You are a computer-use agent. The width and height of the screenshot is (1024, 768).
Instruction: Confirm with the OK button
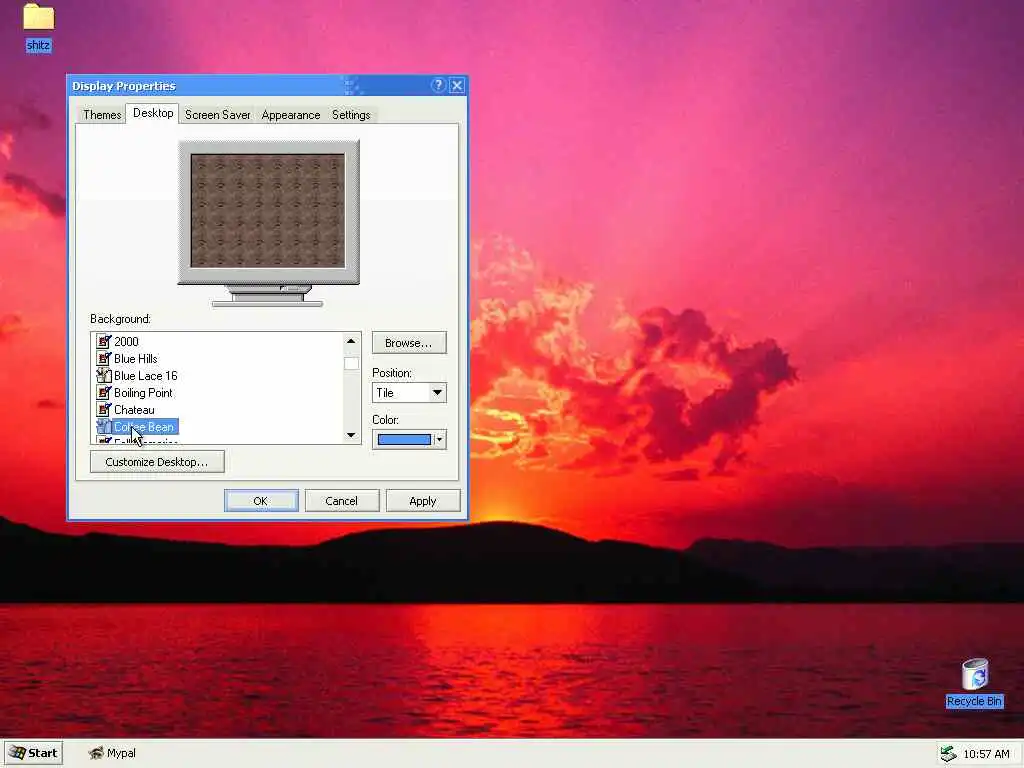261,501
